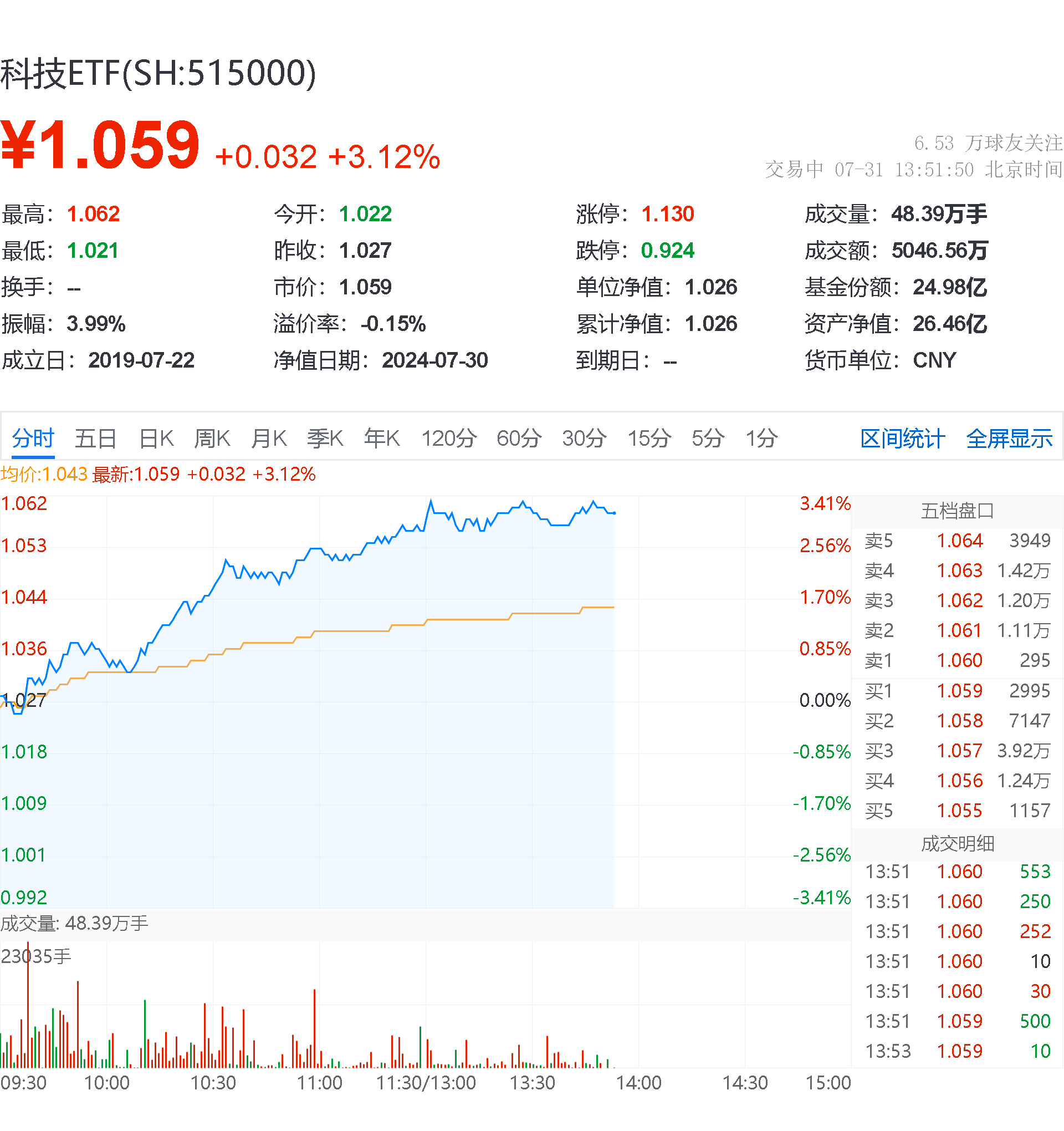Click the +3.12% change figure
The height and width of the screenshot is (1131, 1064).
(384, 157)
